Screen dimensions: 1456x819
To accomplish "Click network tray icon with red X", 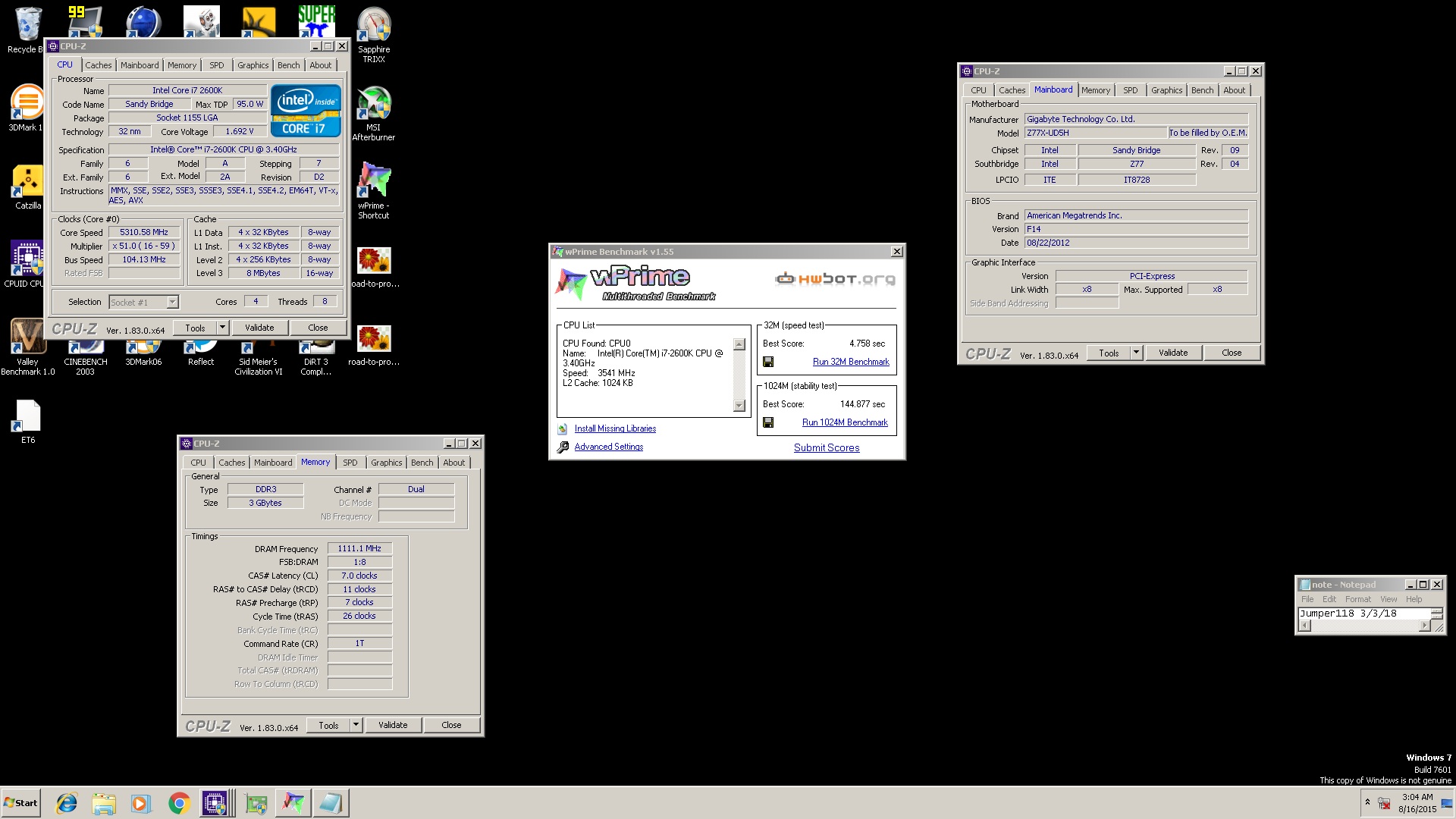I will pos(1385,803).
